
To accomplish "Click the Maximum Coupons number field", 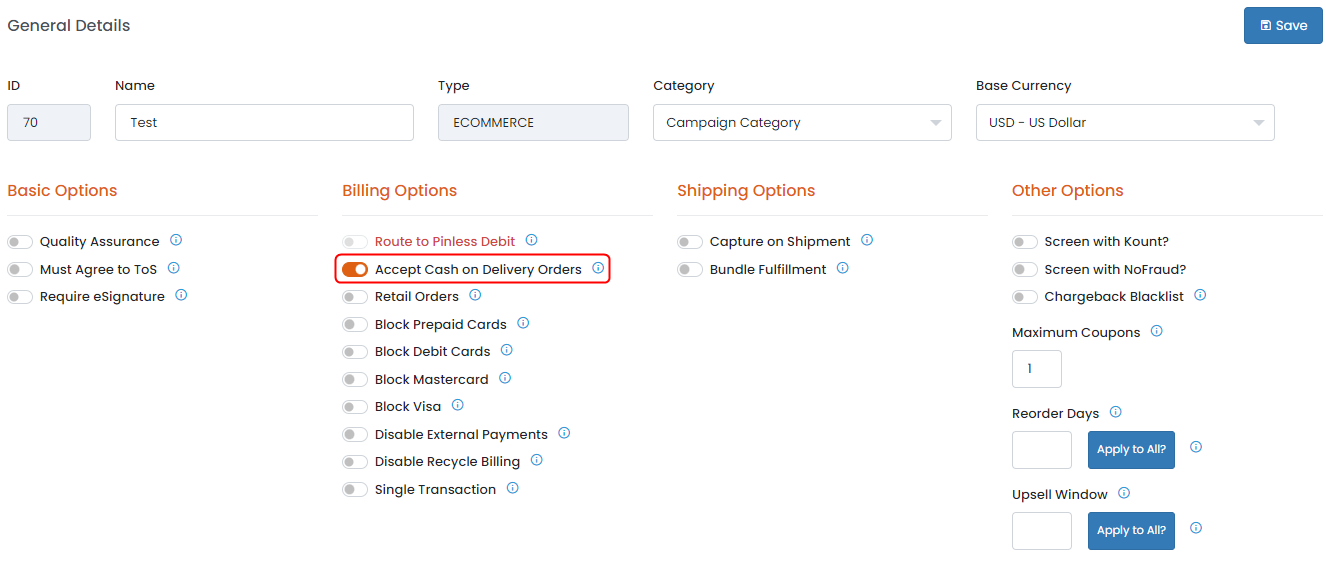I will pyautogui.click(x=1036, y=369).
